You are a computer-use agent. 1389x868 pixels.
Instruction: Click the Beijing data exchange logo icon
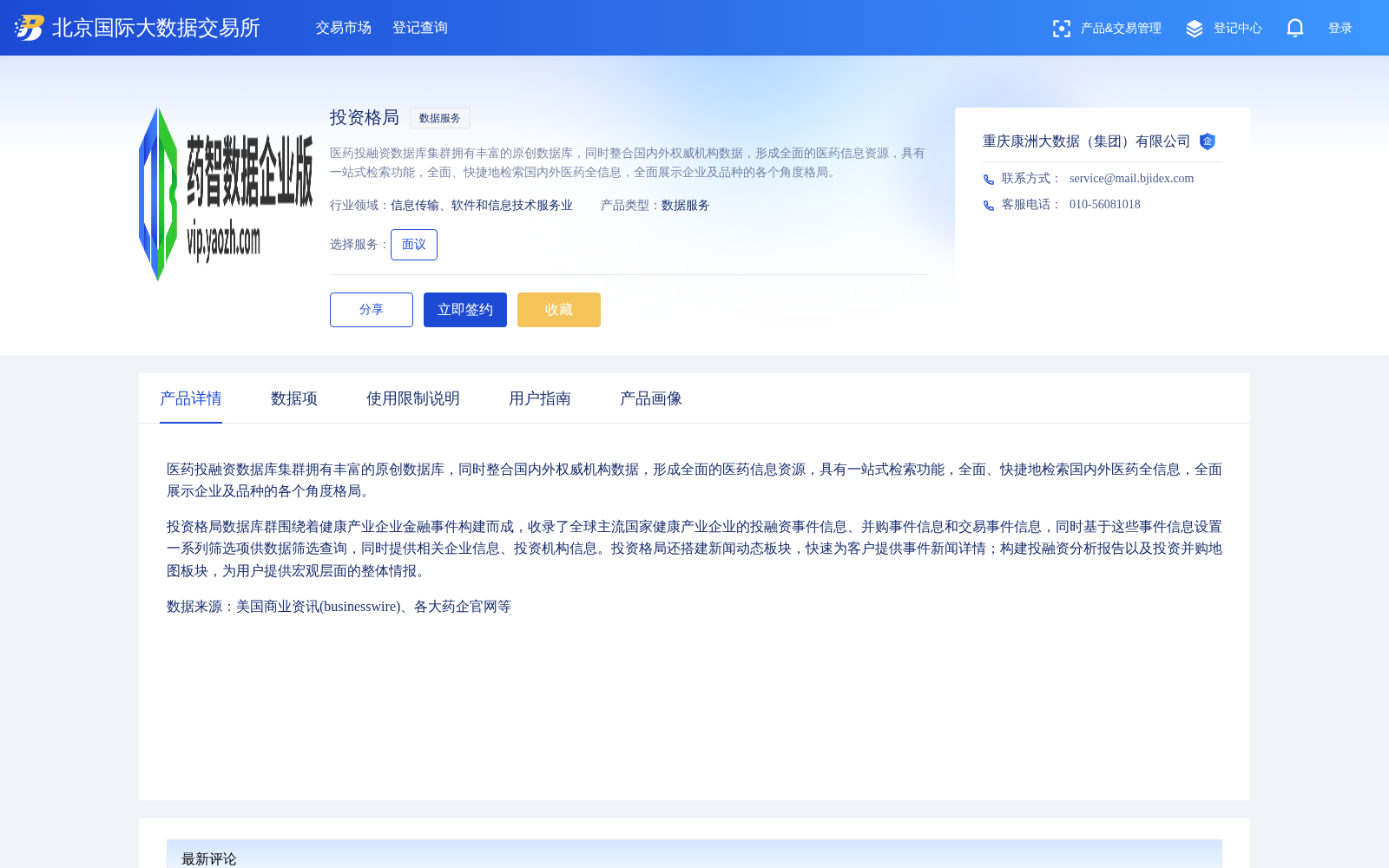coord(30,28)
